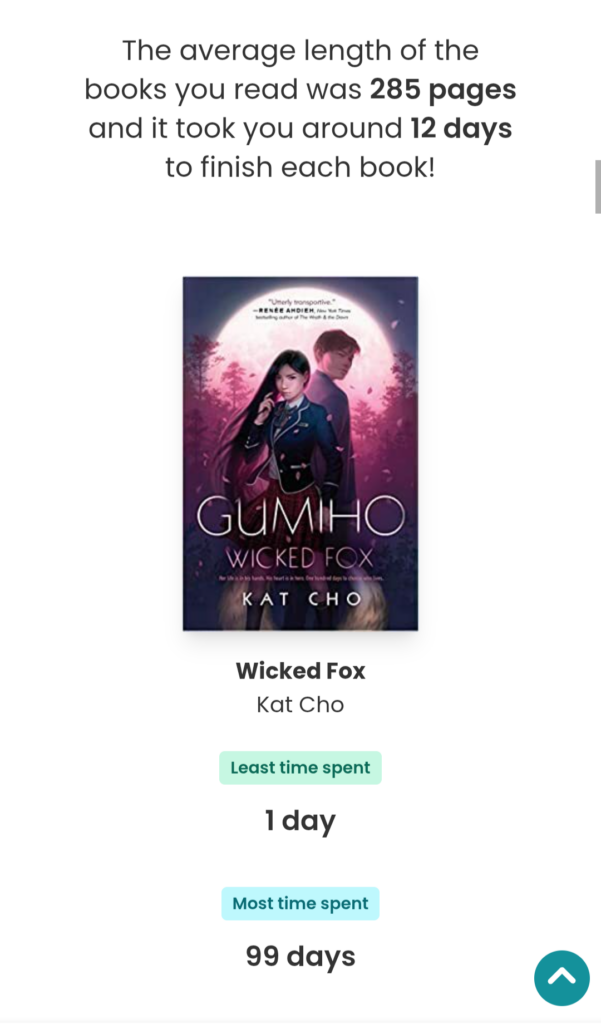This screenshot has height=1024, width=601.
Task: Select the bold 285 pages text
Action: pyautogui.click(x=443, y=90)
